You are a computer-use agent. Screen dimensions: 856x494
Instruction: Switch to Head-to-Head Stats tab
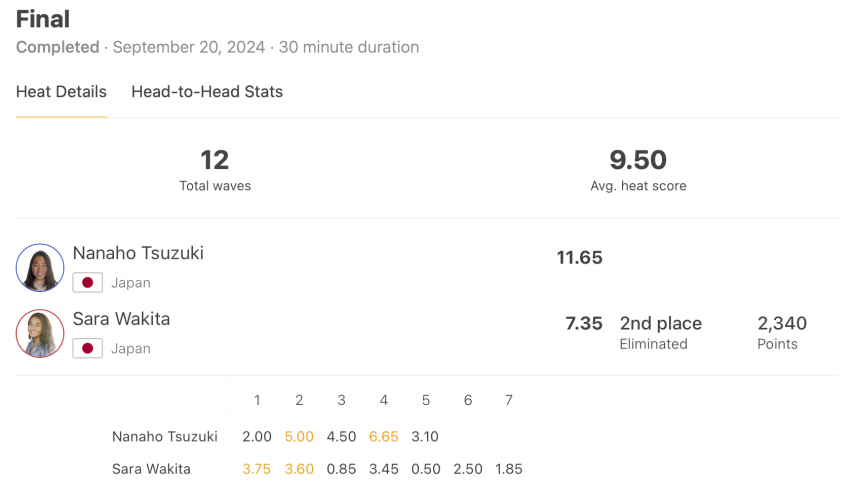pos(207,92)
